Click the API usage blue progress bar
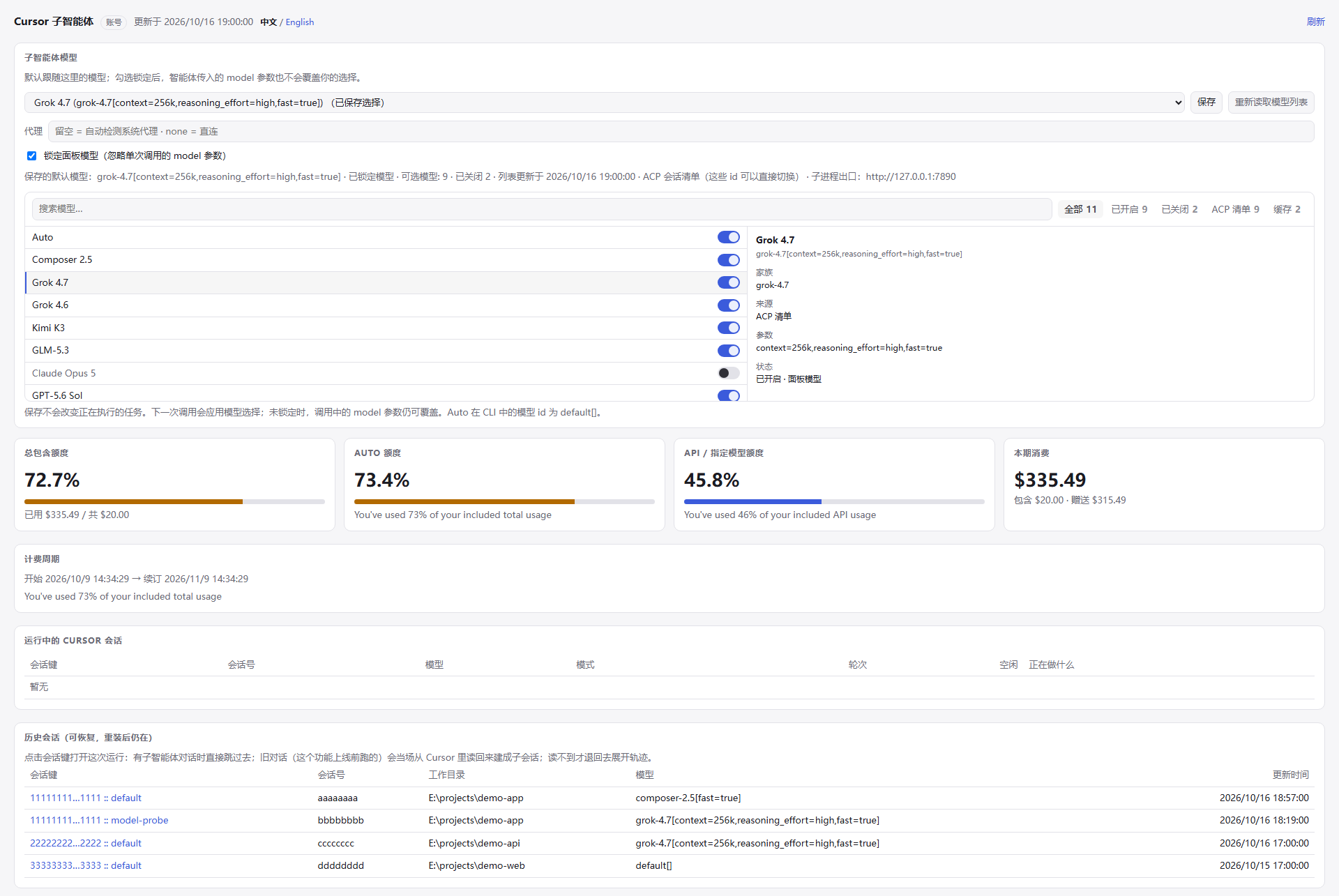This screenshot has height=896, width=1339. [x=834, y=501]
